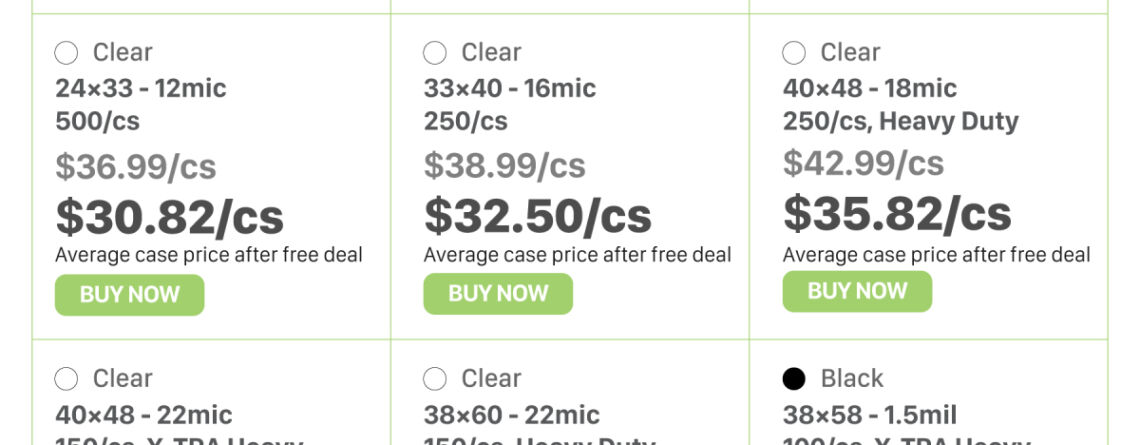Click the $32.50/cs sale price
The width and height of the screenshot is (1140, 445).
click(x=538, y=216)
